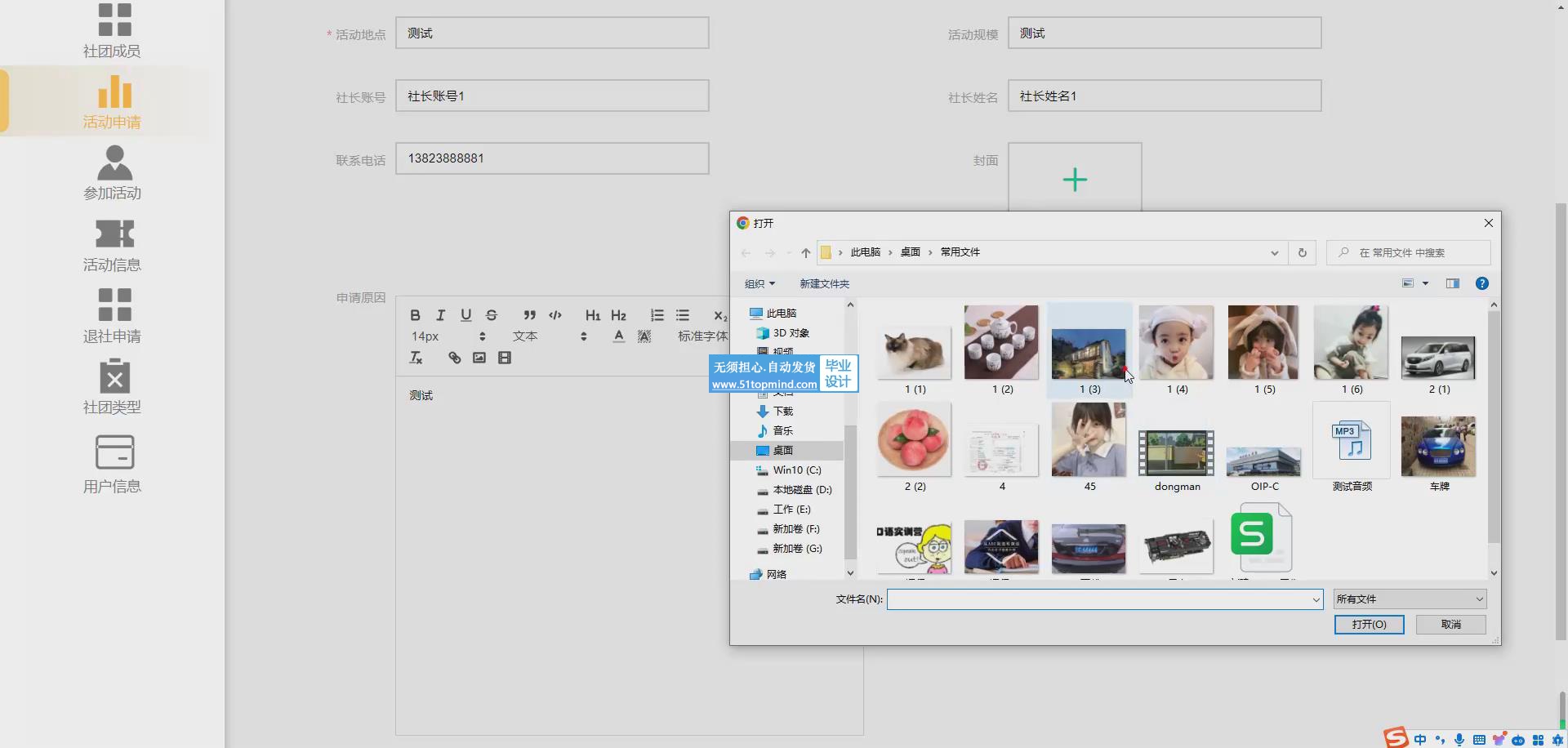The width and height of the screenshot is (1568, 748).
Task: Pick the text background highlight color
Action: coord(644,336)
